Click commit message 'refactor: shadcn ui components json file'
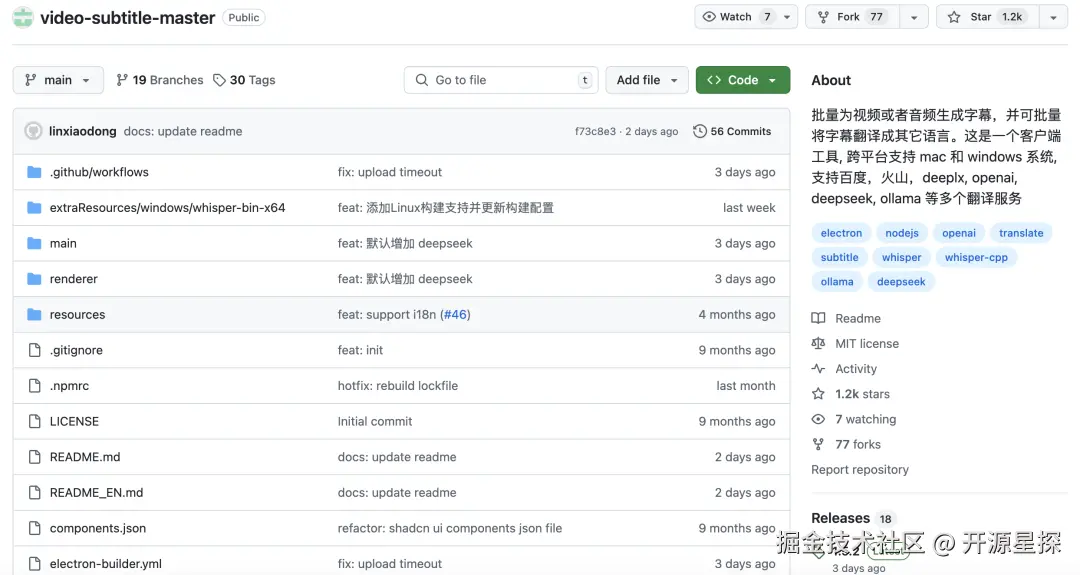This screenshot has height=575, width=1080. coord(450,528)
